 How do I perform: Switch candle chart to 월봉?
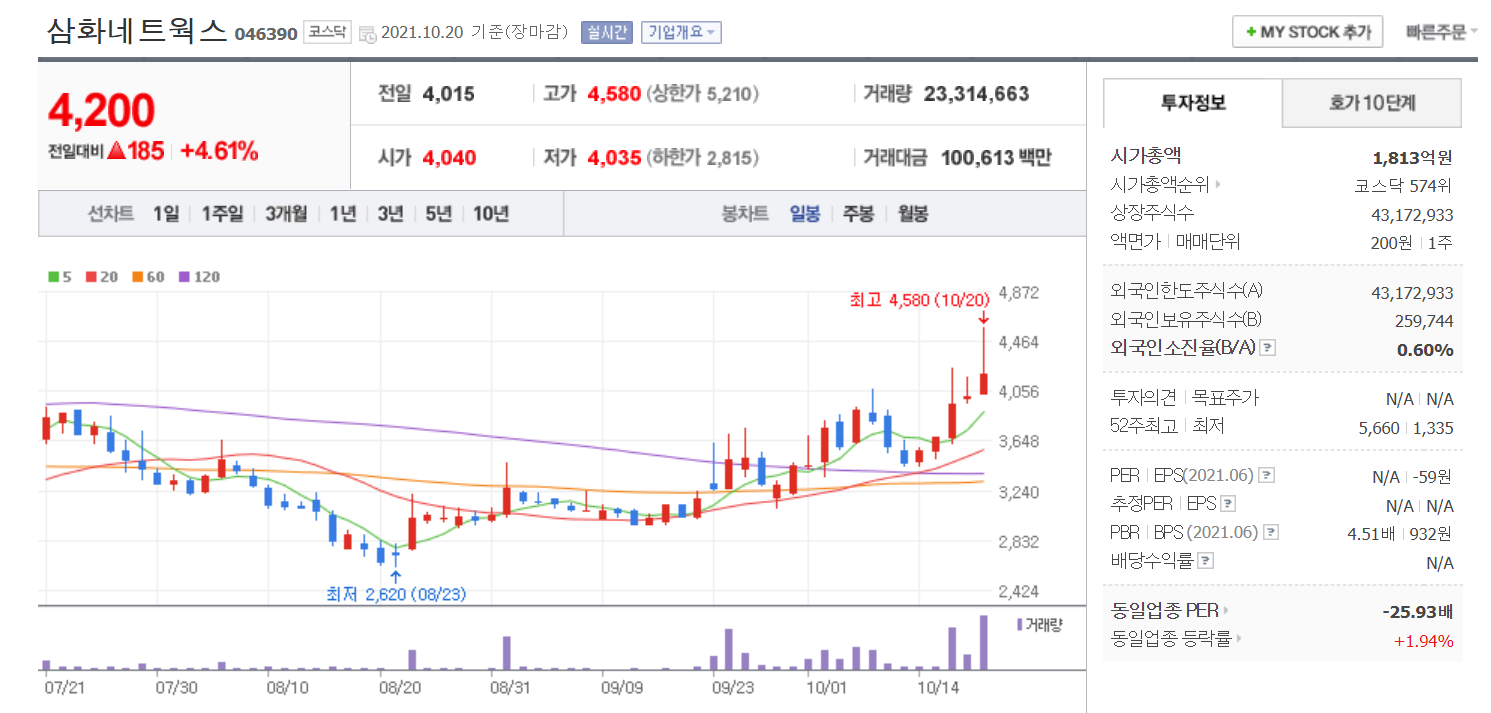pos(912,213)
